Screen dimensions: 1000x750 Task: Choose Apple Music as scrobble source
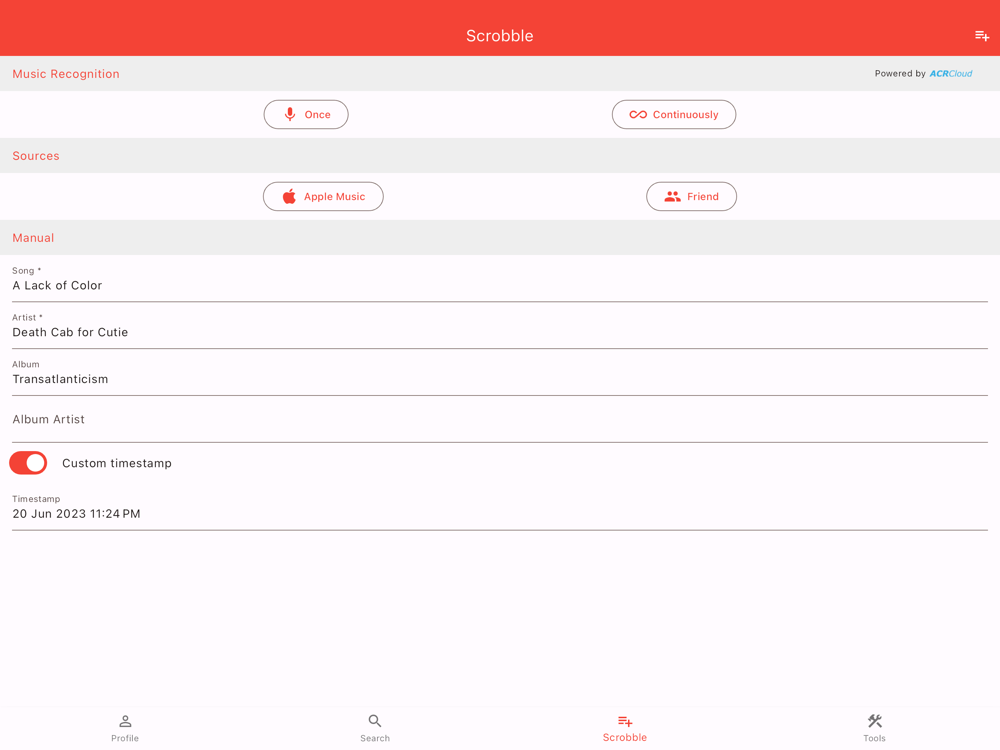[x=323, y=196]
